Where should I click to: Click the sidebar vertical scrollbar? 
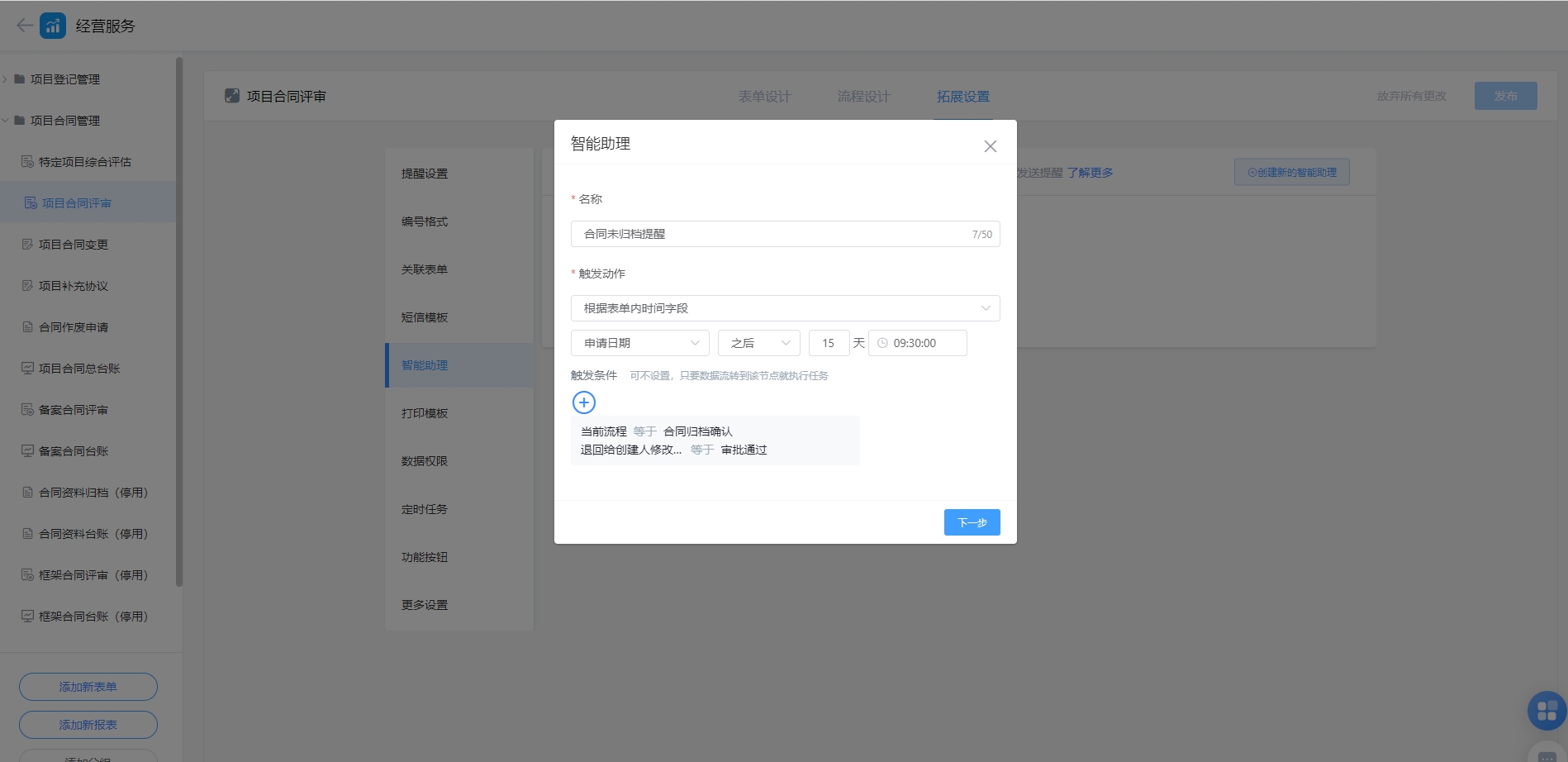click(x=179, y=322)
